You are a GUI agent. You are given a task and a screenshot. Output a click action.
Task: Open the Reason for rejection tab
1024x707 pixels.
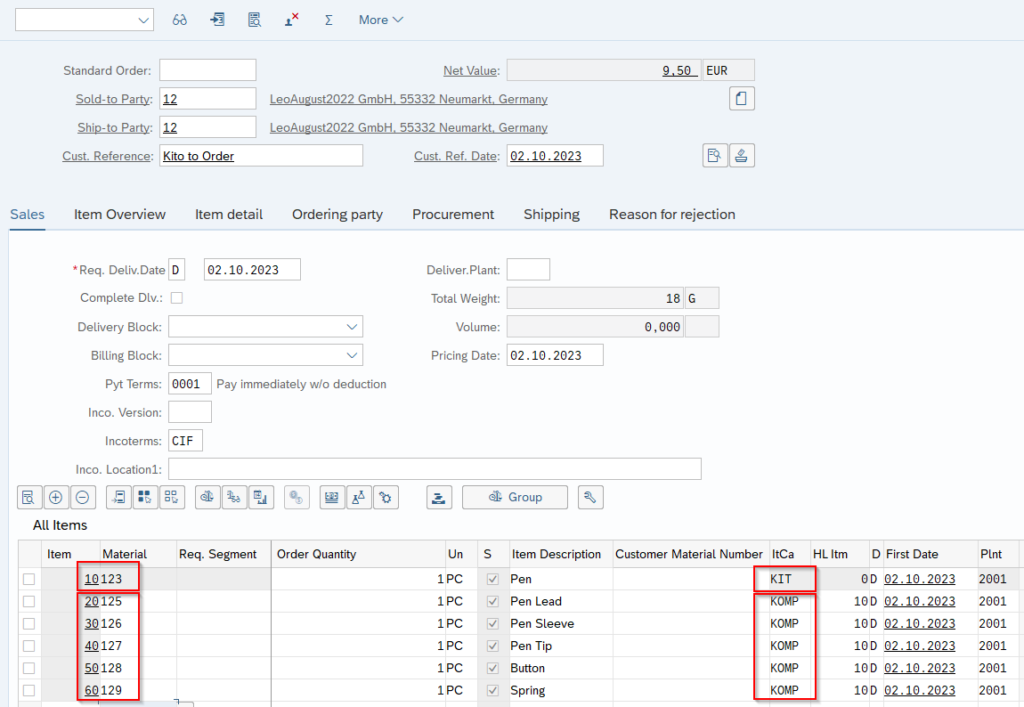(672, 214)
